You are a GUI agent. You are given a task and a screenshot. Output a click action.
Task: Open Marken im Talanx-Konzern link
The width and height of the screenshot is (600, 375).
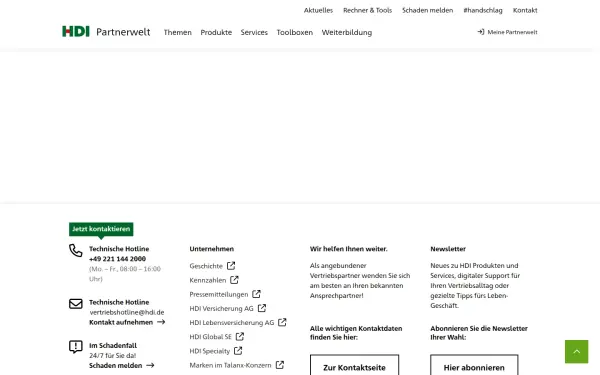pyautogui.click(x=230, y=365)
